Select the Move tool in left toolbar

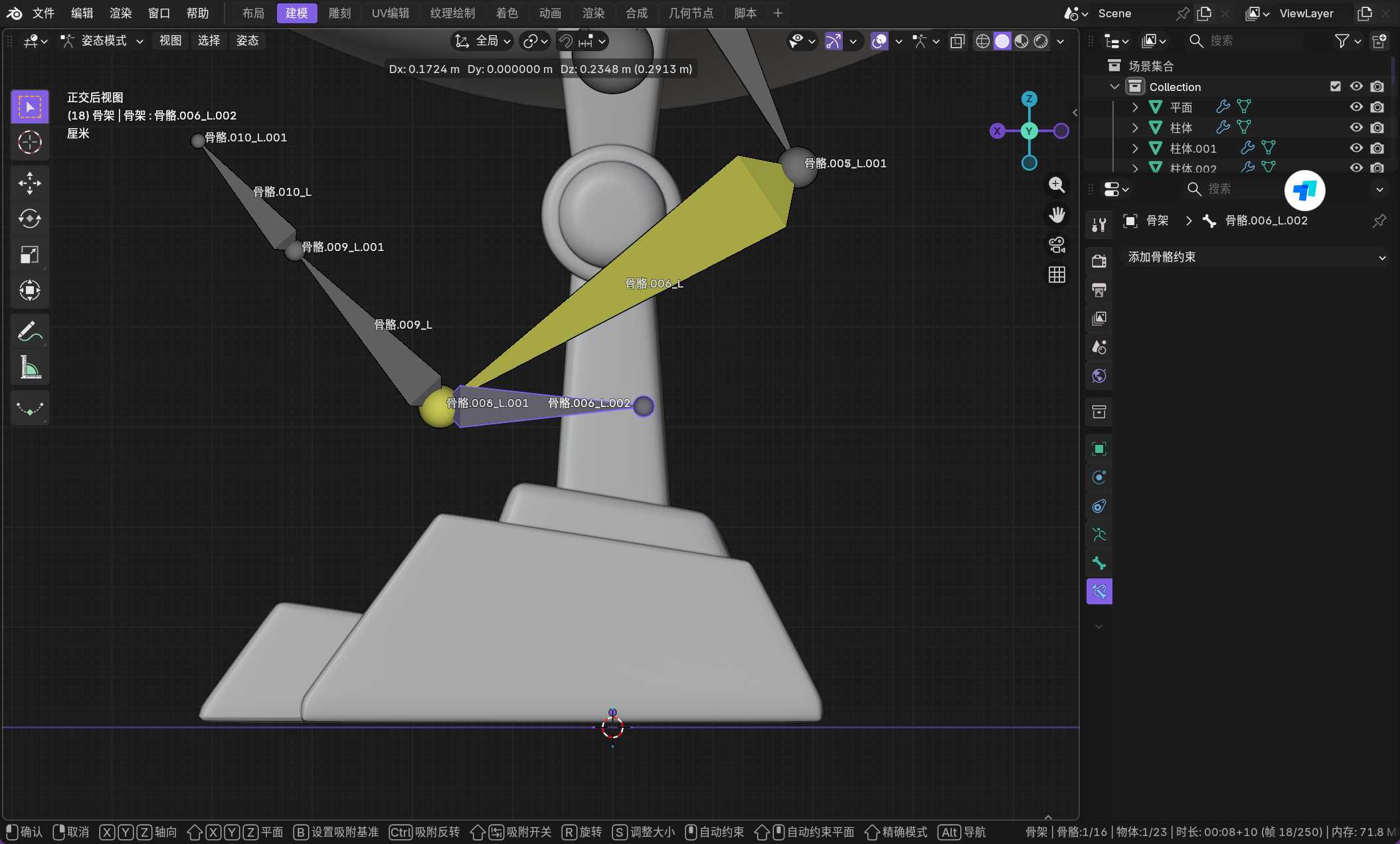tap(29, 183)
